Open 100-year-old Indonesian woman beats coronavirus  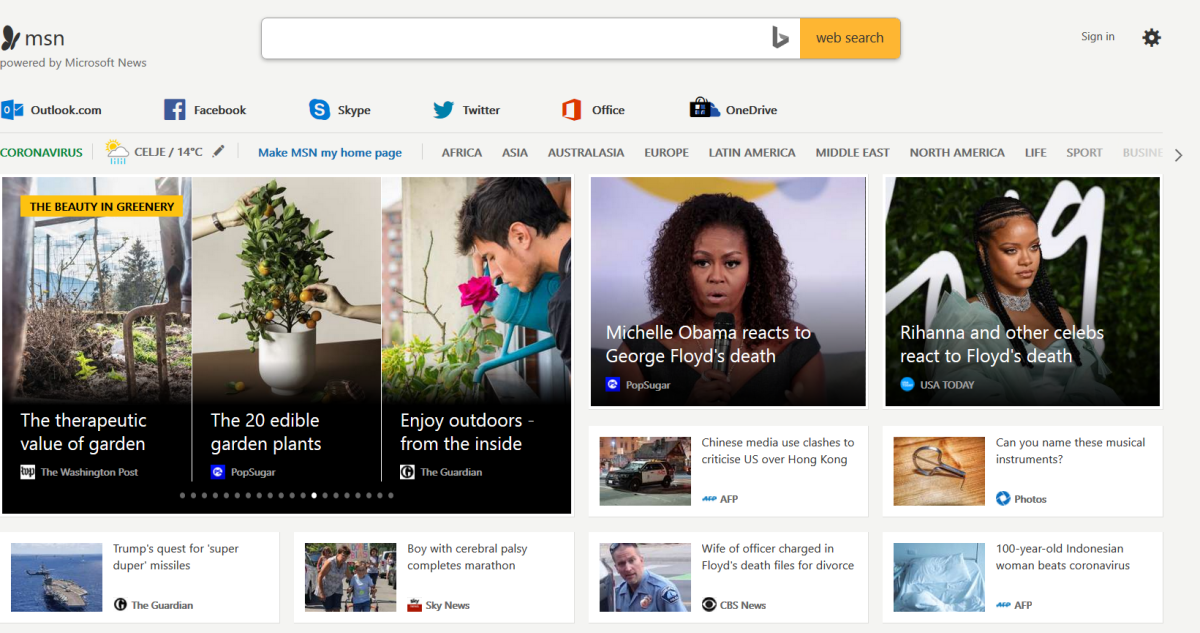[1063, 557]
